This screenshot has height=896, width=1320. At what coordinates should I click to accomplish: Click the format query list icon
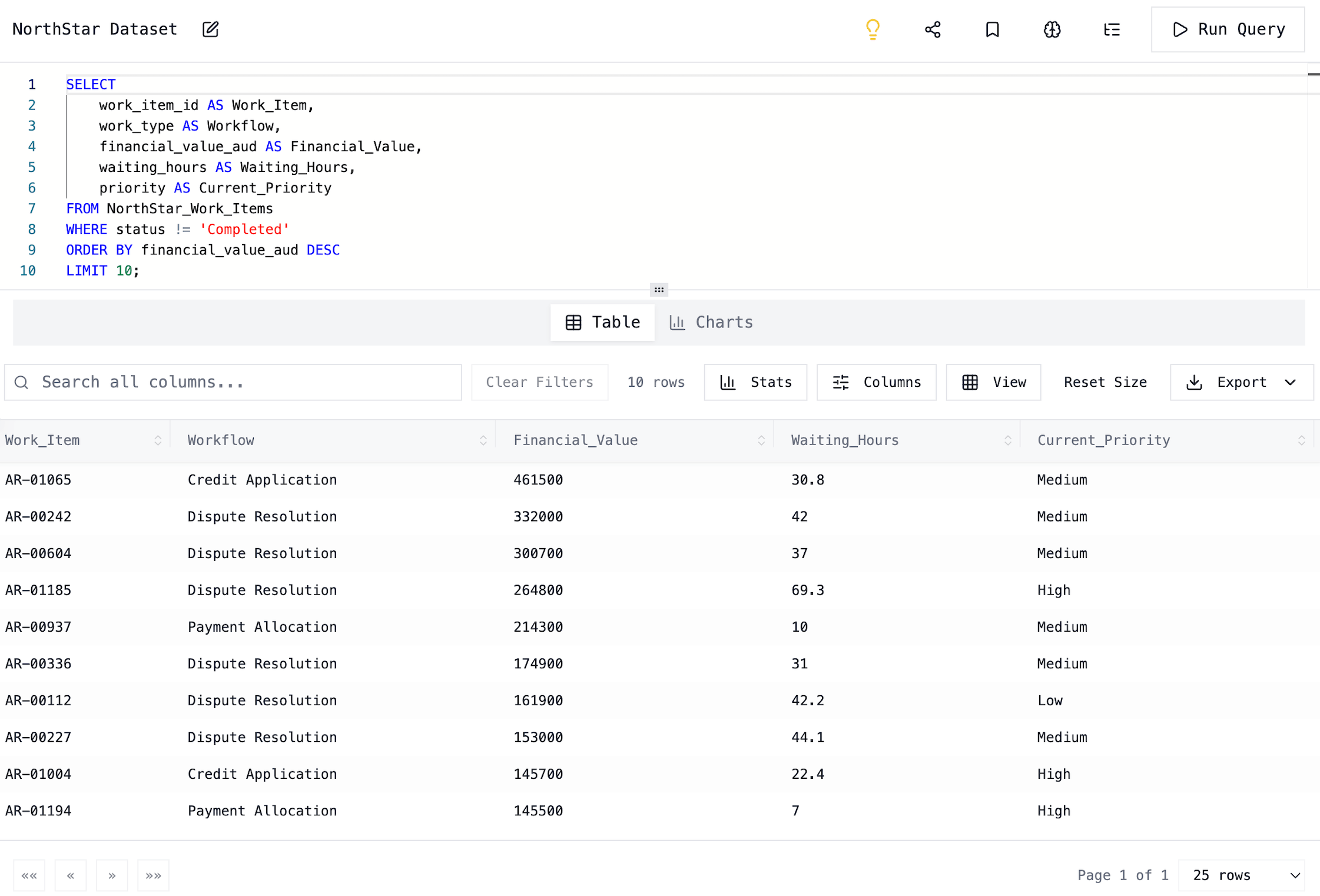(1112, 29)
